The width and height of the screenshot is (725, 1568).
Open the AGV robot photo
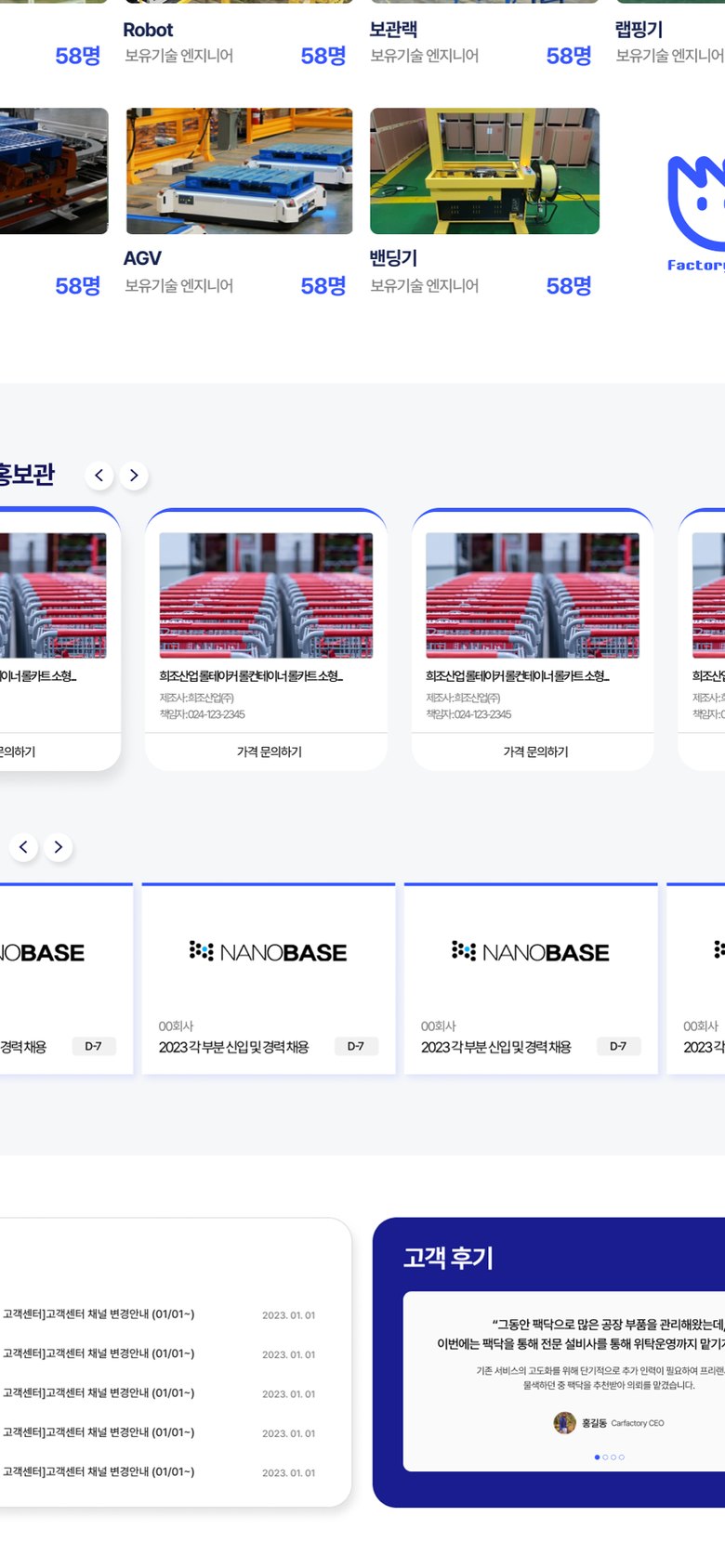239,171
